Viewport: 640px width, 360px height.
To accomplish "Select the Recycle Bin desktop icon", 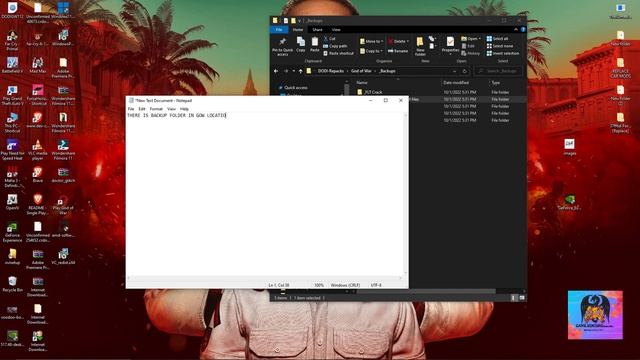I will point(12,284).
